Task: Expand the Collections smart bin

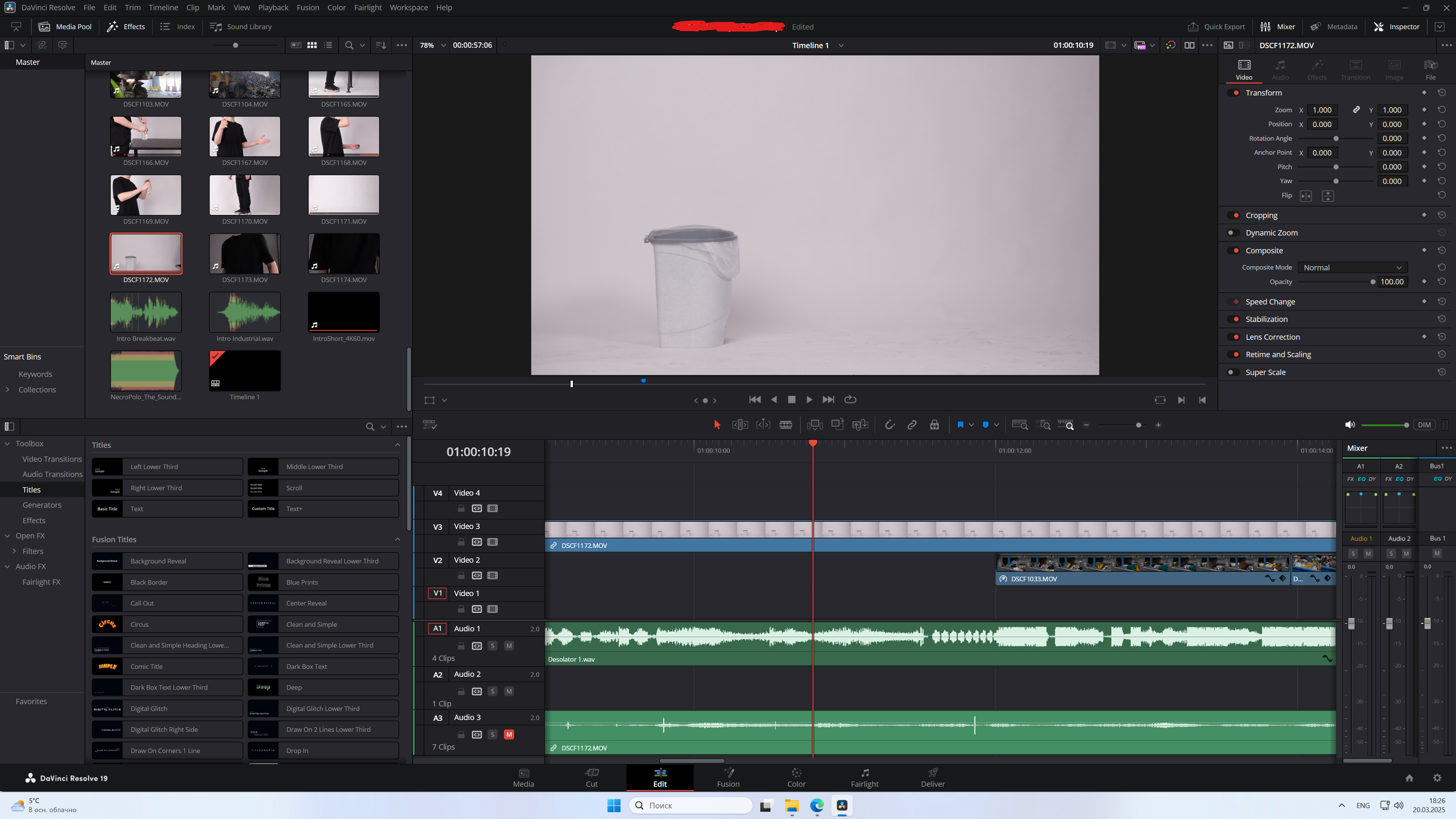Action: click(7, 389)
